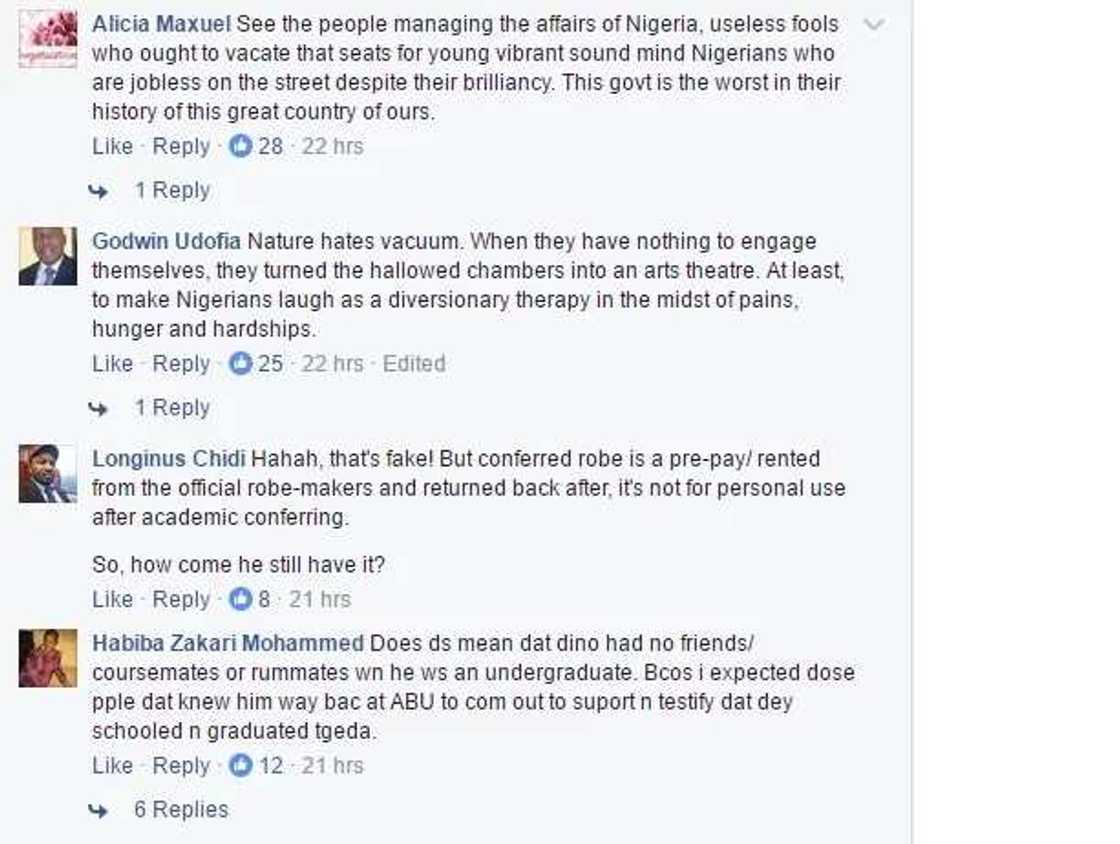Click the like count icon on Alicia Maxuel's comment
Image resolution: width=1120 pixels, height=844 pixels.
pos(241,147)
